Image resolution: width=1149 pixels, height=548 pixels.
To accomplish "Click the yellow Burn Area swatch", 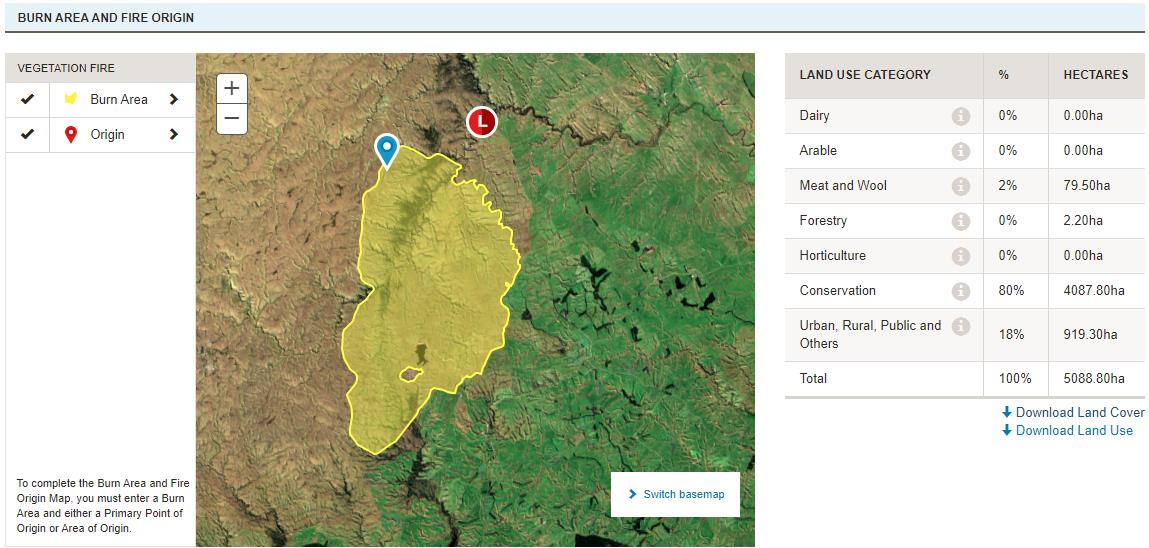I will click(71, 99).
